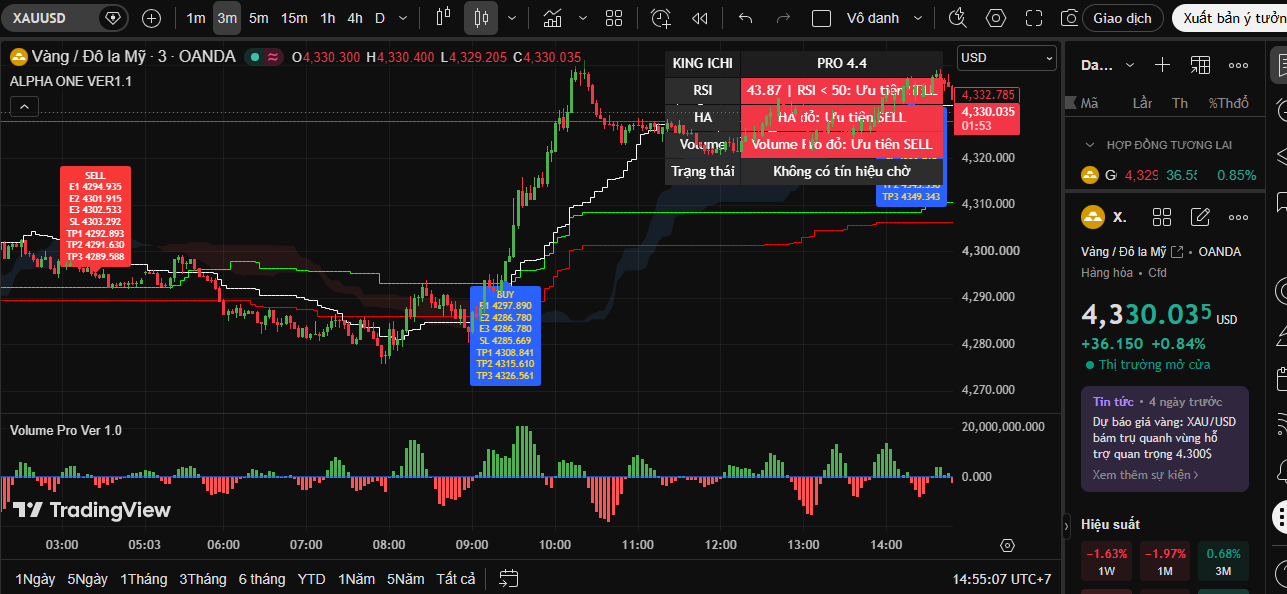The width and height of the screenshot is (1287, 594).
Task: Open chart settings hexagon icon in toolbar
Action: click(x=996, y=18)
